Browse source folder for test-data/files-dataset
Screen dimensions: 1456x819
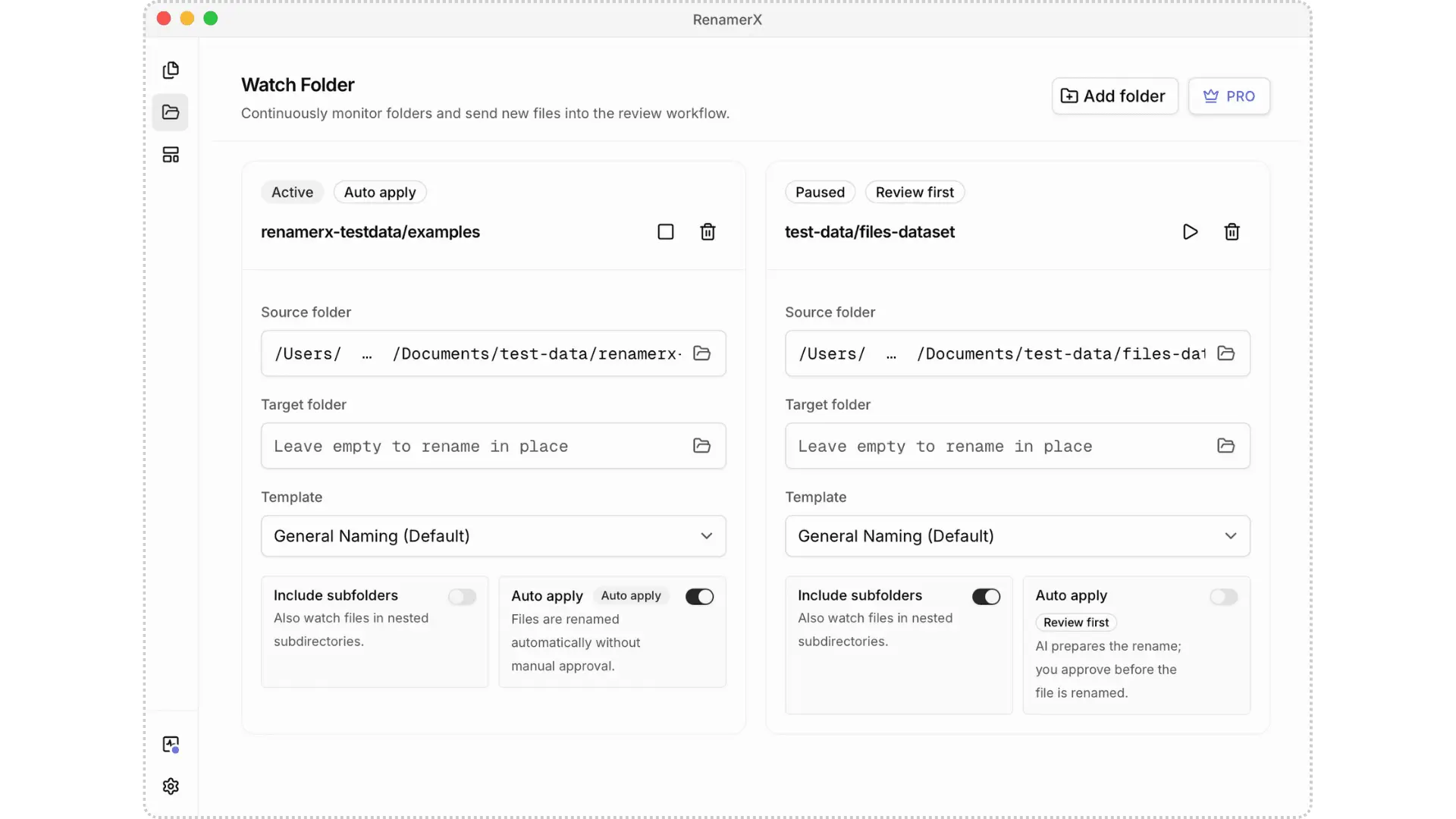coord(1226,353)
